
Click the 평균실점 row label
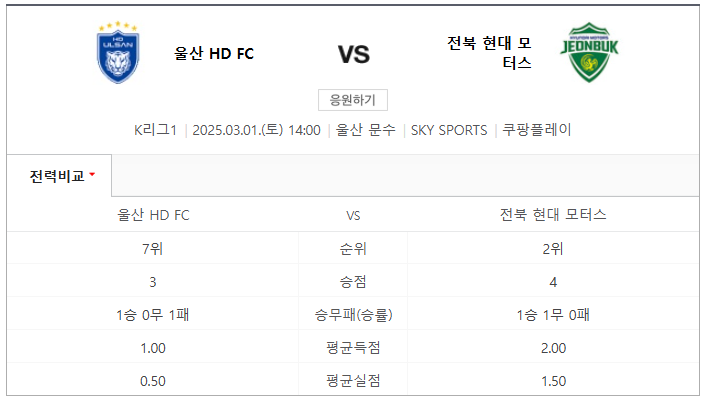coord(353,381)
